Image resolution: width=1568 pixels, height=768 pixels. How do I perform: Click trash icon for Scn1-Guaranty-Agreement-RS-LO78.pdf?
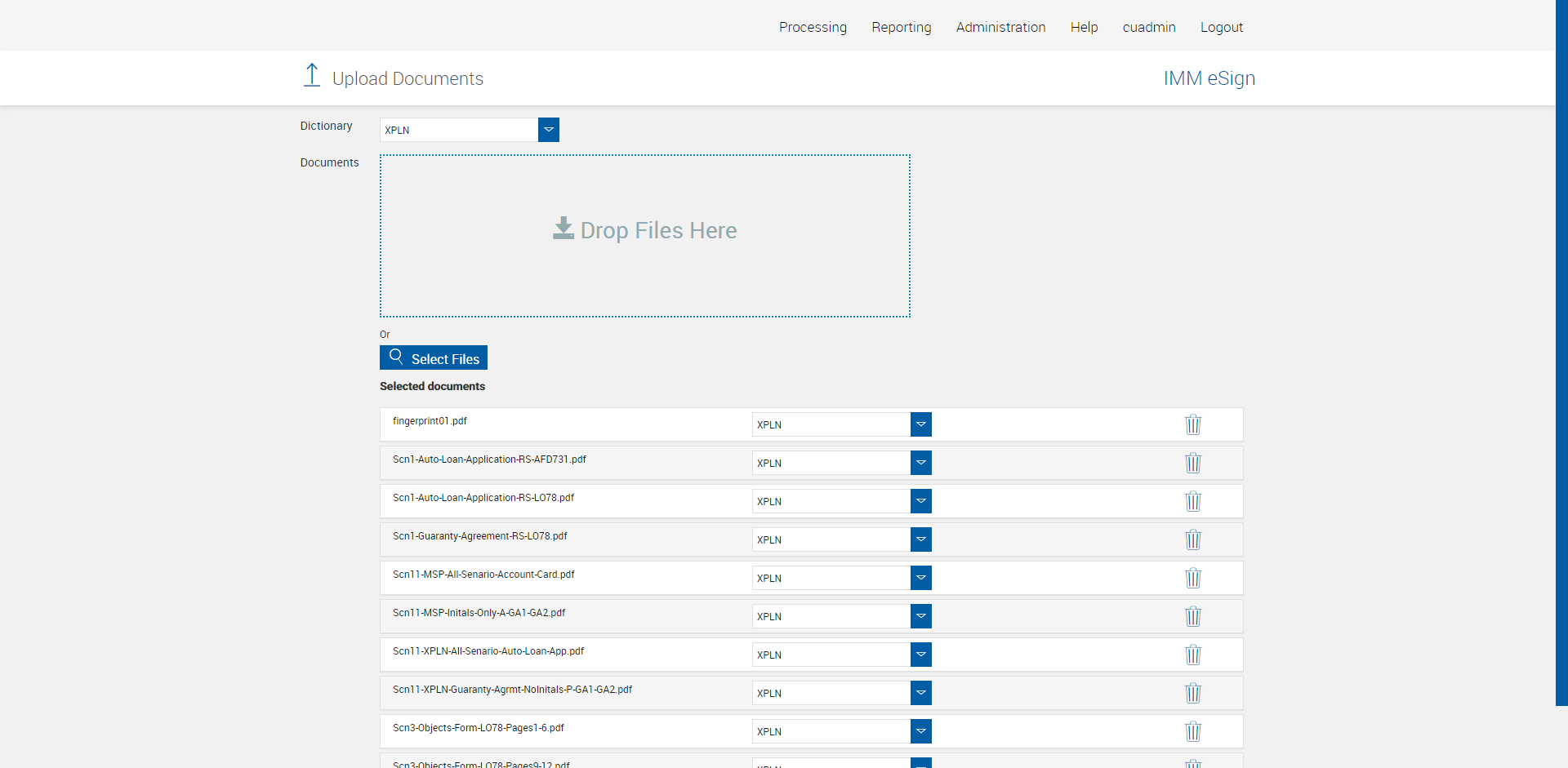pyautogui.click(x=1192, y=539)
